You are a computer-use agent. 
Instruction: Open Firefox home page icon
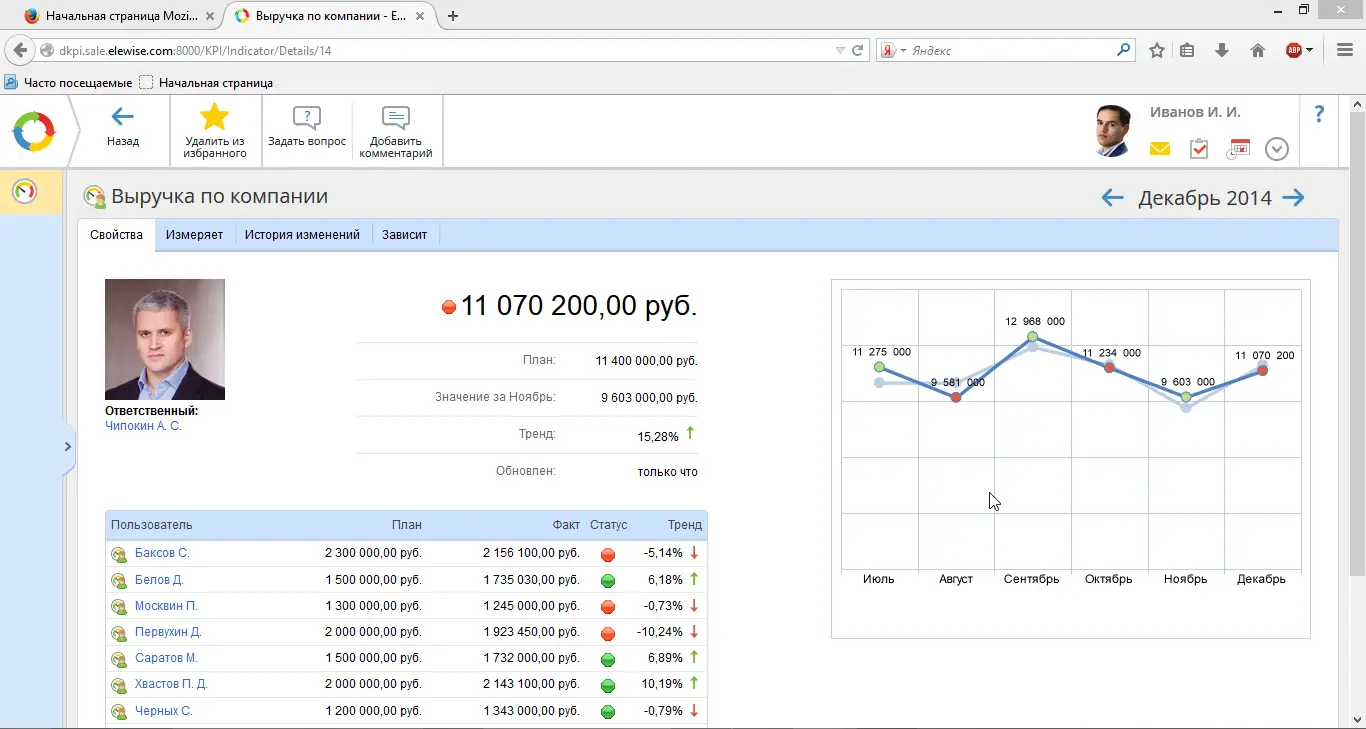click(1258, 50)
